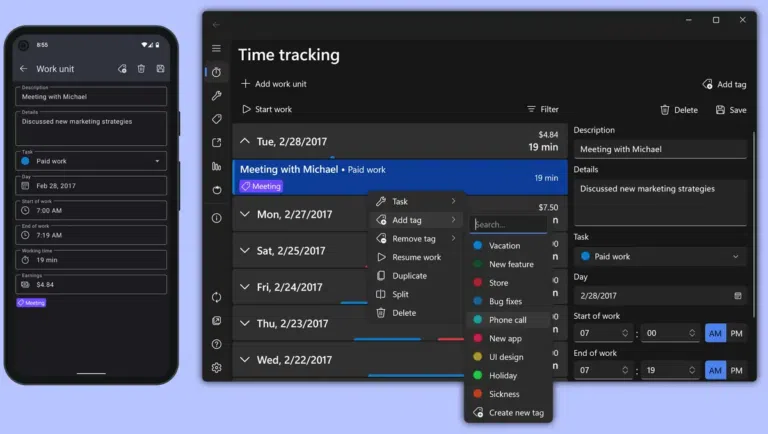Viewport: 768px width, 434px height.
Task: Click the sync icon in the sidebar
Action: [x=216, y=297]
